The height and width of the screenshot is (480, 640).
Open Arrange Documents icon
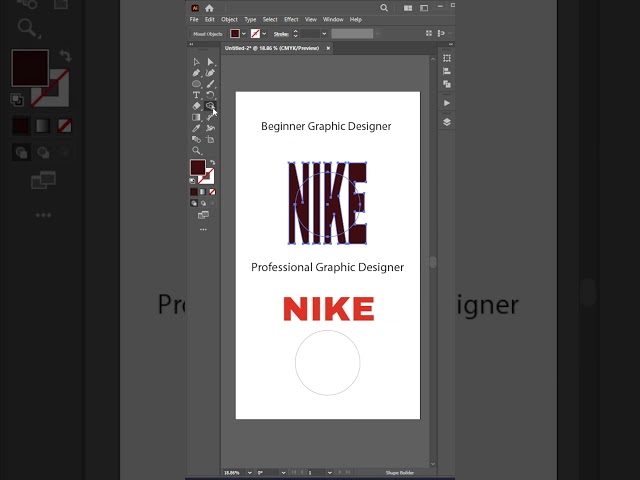408,8
